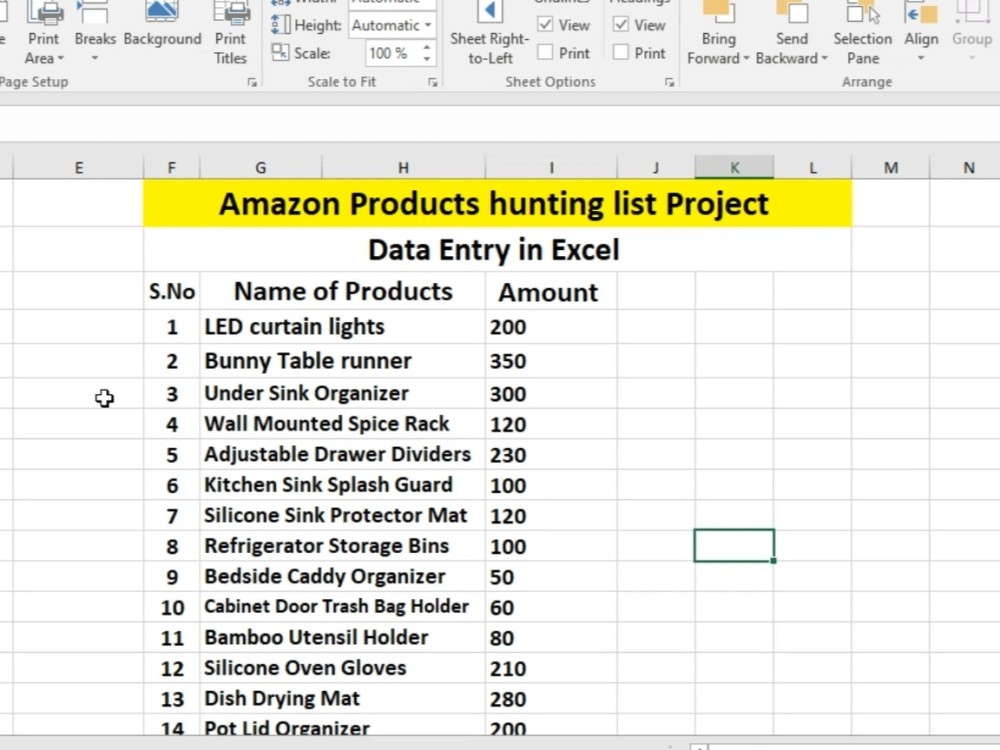This screenshot has width=1000, height=750.
Task: Open Print Titles dialog
Action: (x=230, y=33)
